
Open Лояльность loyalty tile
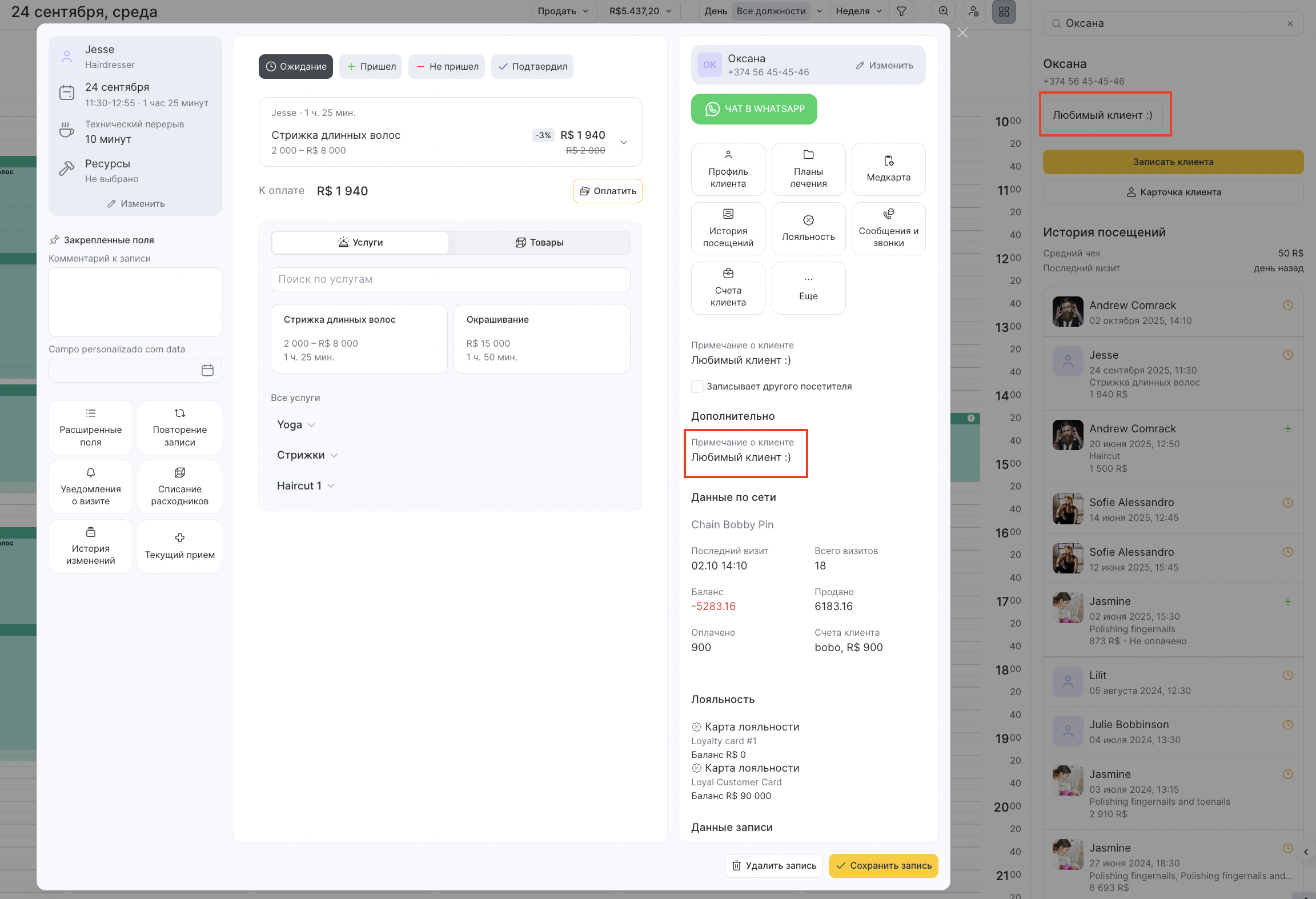point(808,229)
